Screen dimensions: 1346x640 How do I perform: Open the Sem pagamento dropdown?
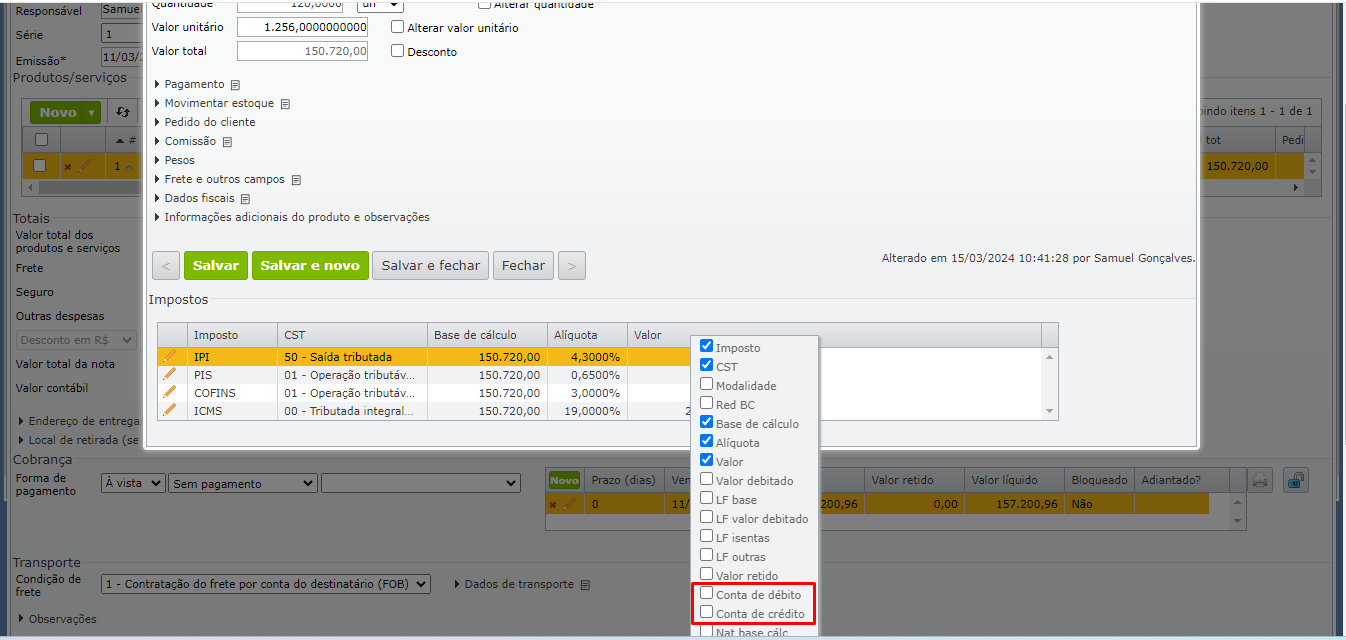point(243,484)
